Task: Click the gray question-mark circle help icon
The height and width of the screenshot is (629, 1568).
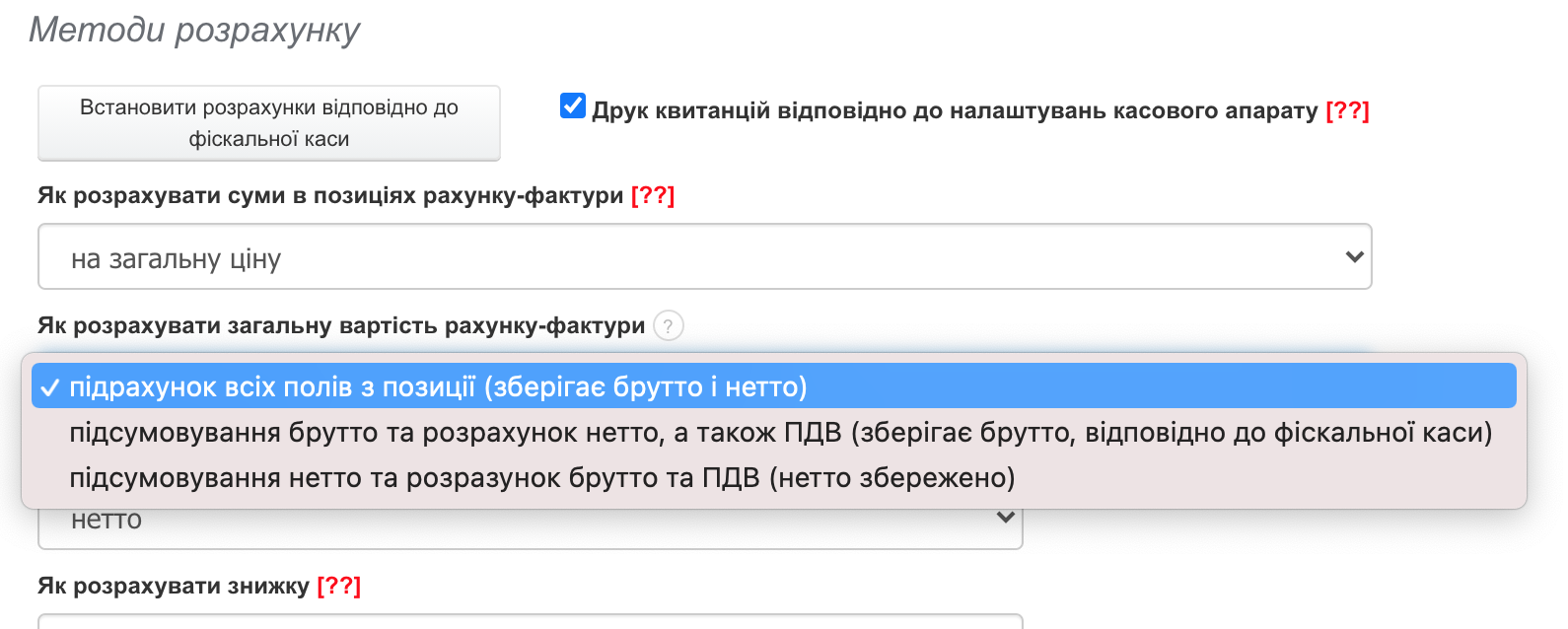Action: 669,325
